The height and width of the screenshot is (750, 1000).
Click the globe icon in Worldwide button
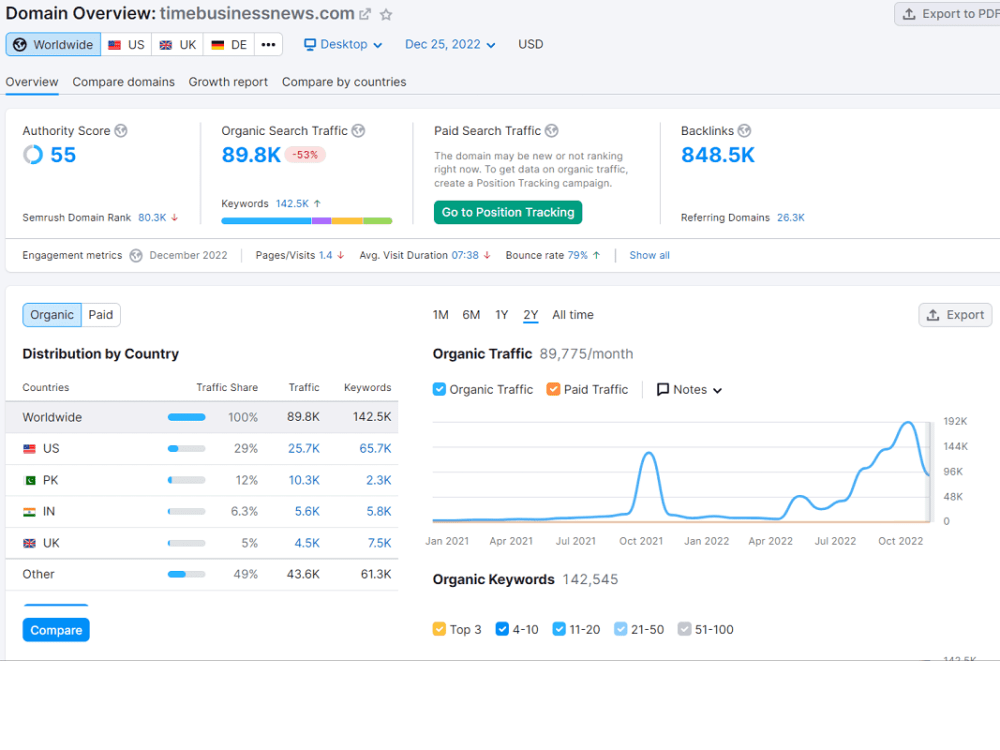pos(20,45)
